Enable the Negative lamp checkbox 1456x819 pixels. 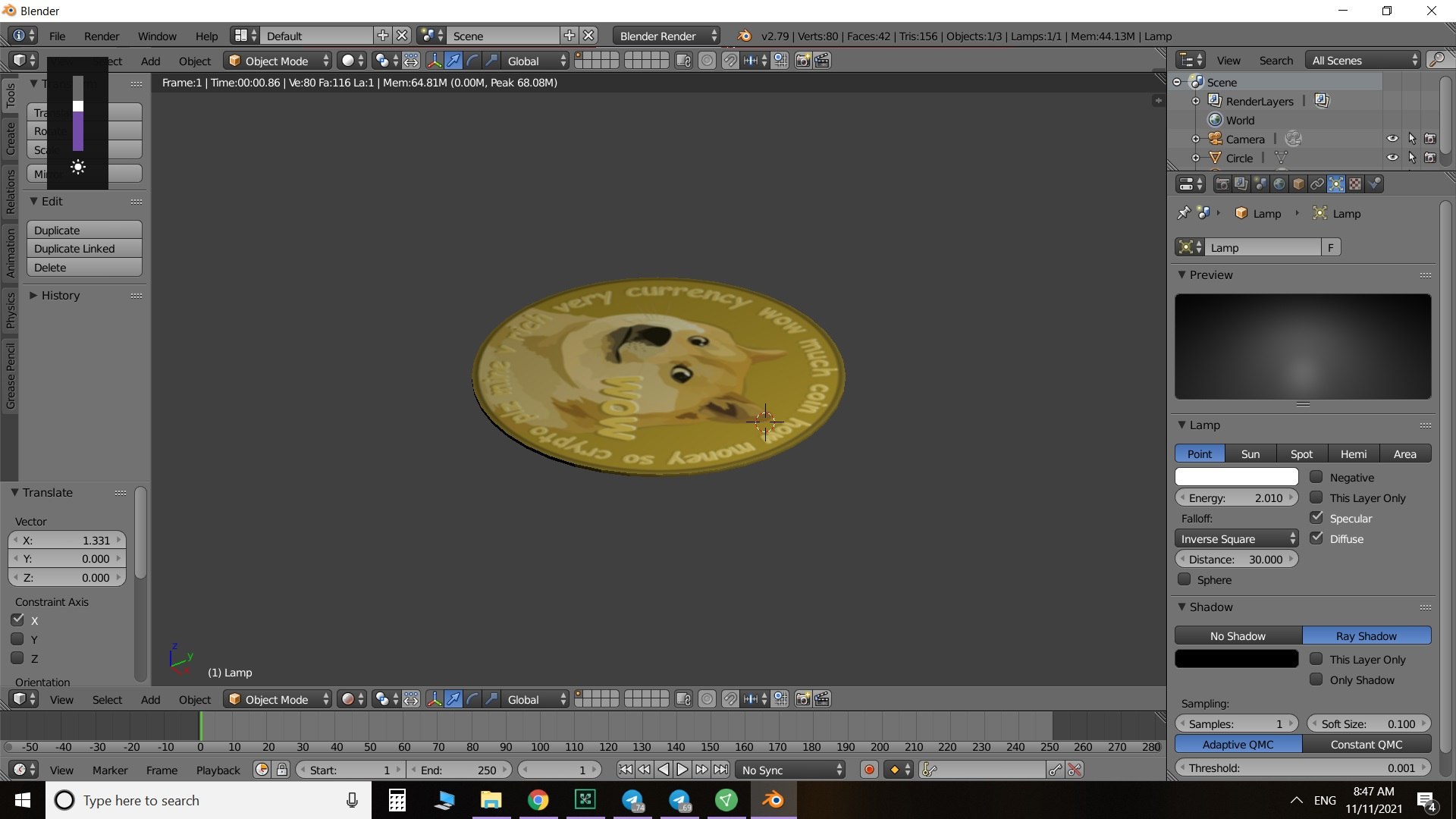tap(1316, 477)
